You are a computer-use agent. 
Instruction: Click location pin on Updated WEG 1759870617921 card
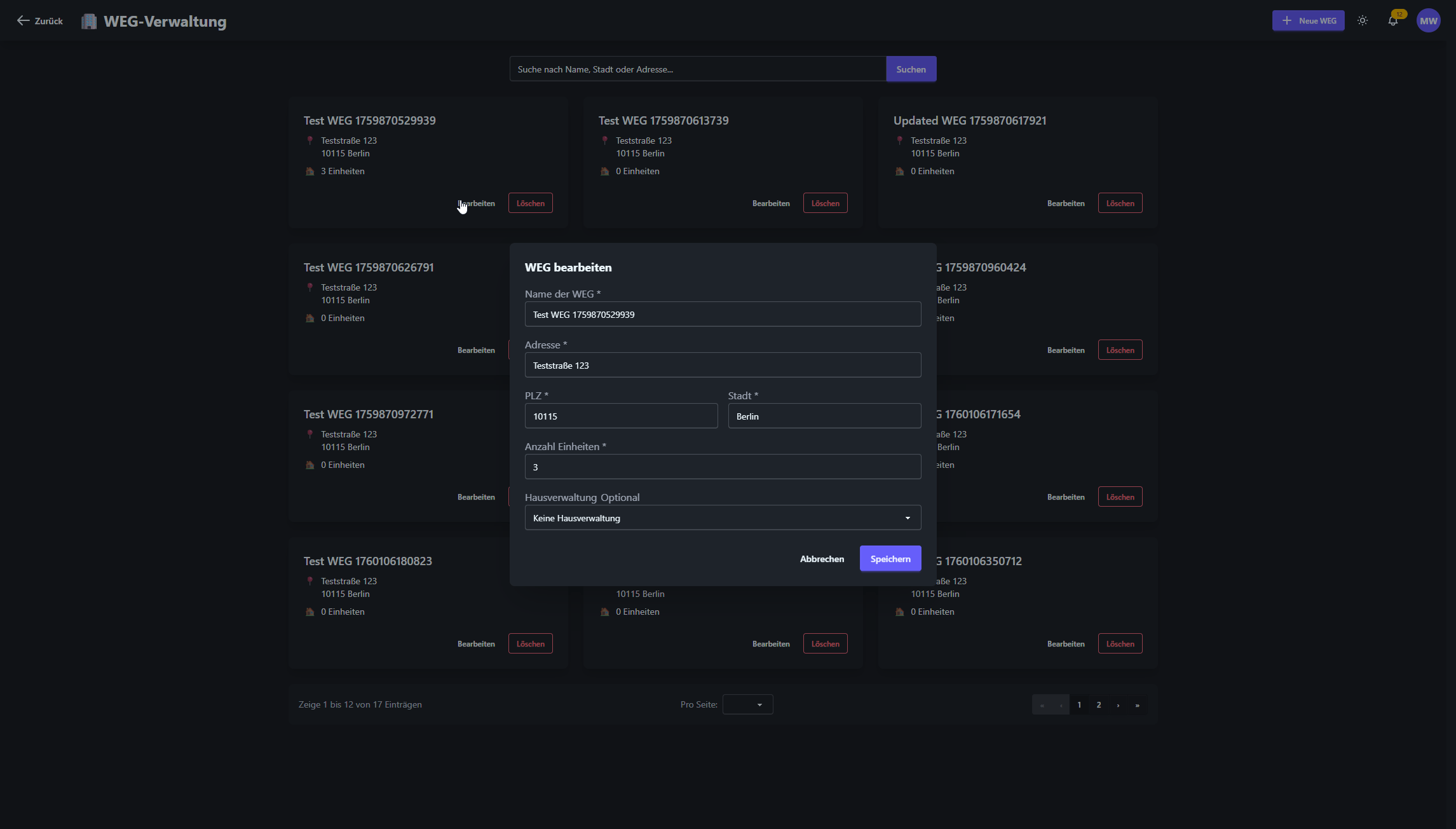pos(900,140)
